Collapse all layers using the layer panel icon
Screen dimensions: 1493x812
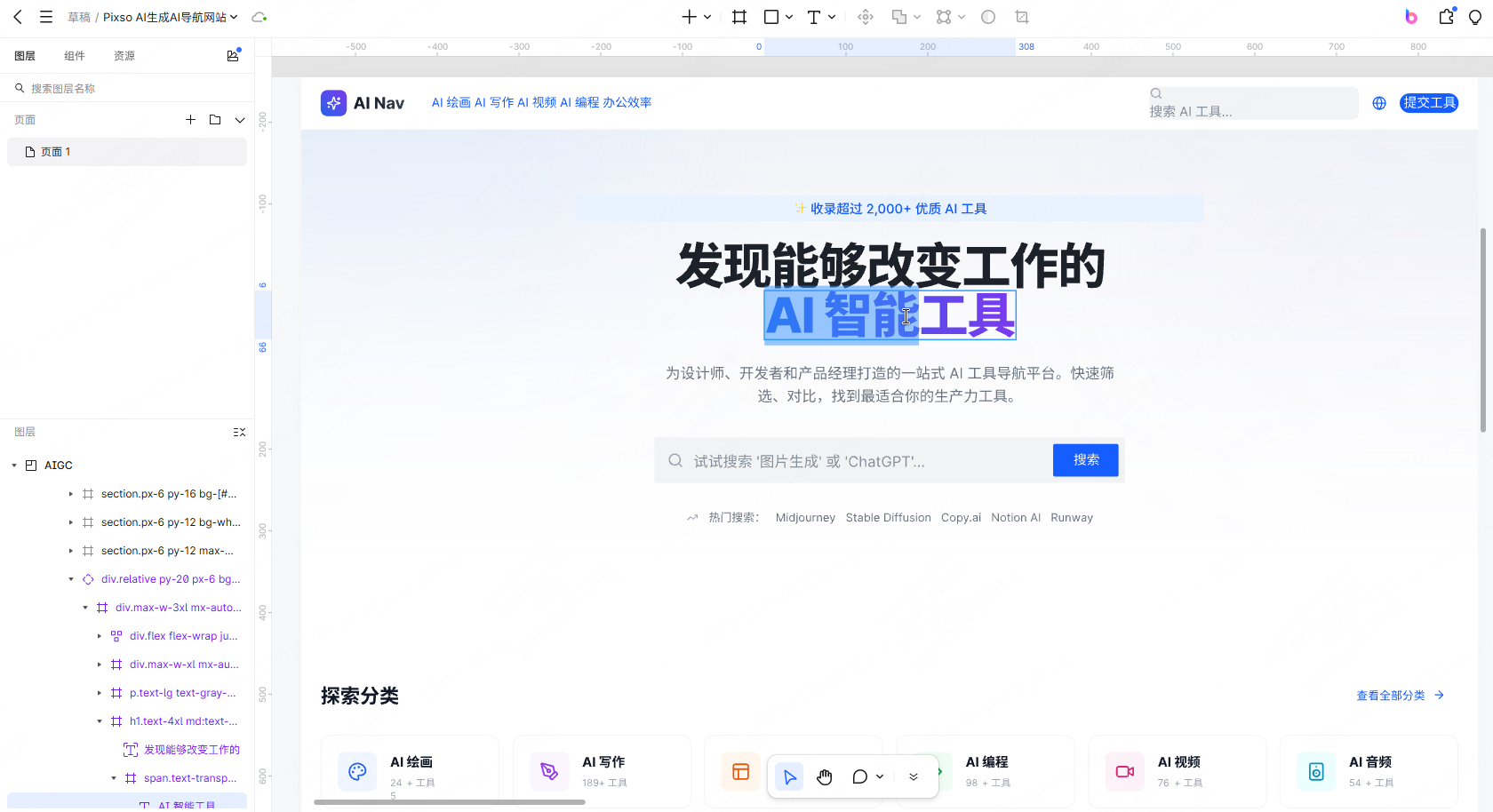(x=239, y=432)
